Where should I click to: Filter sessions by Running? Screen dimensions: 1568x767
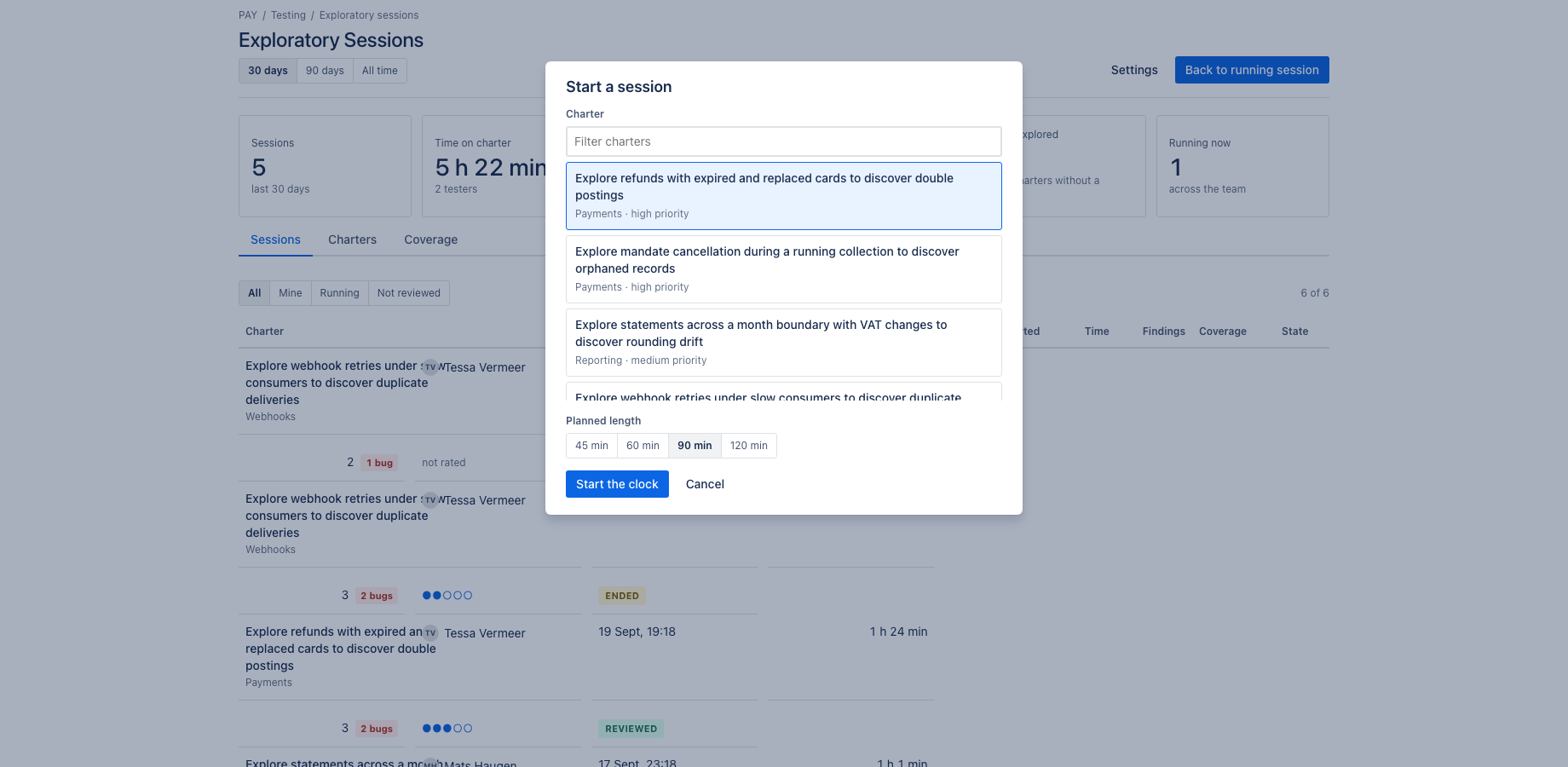click(339, 293)
